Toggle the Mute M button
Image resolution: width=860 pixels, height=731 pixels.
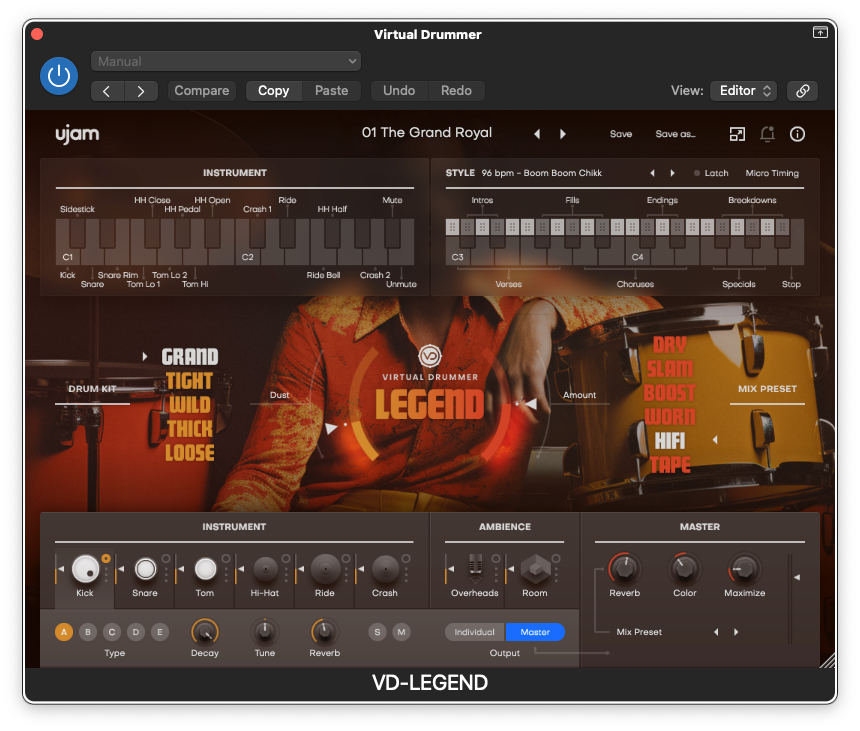(x=401, y=632)
